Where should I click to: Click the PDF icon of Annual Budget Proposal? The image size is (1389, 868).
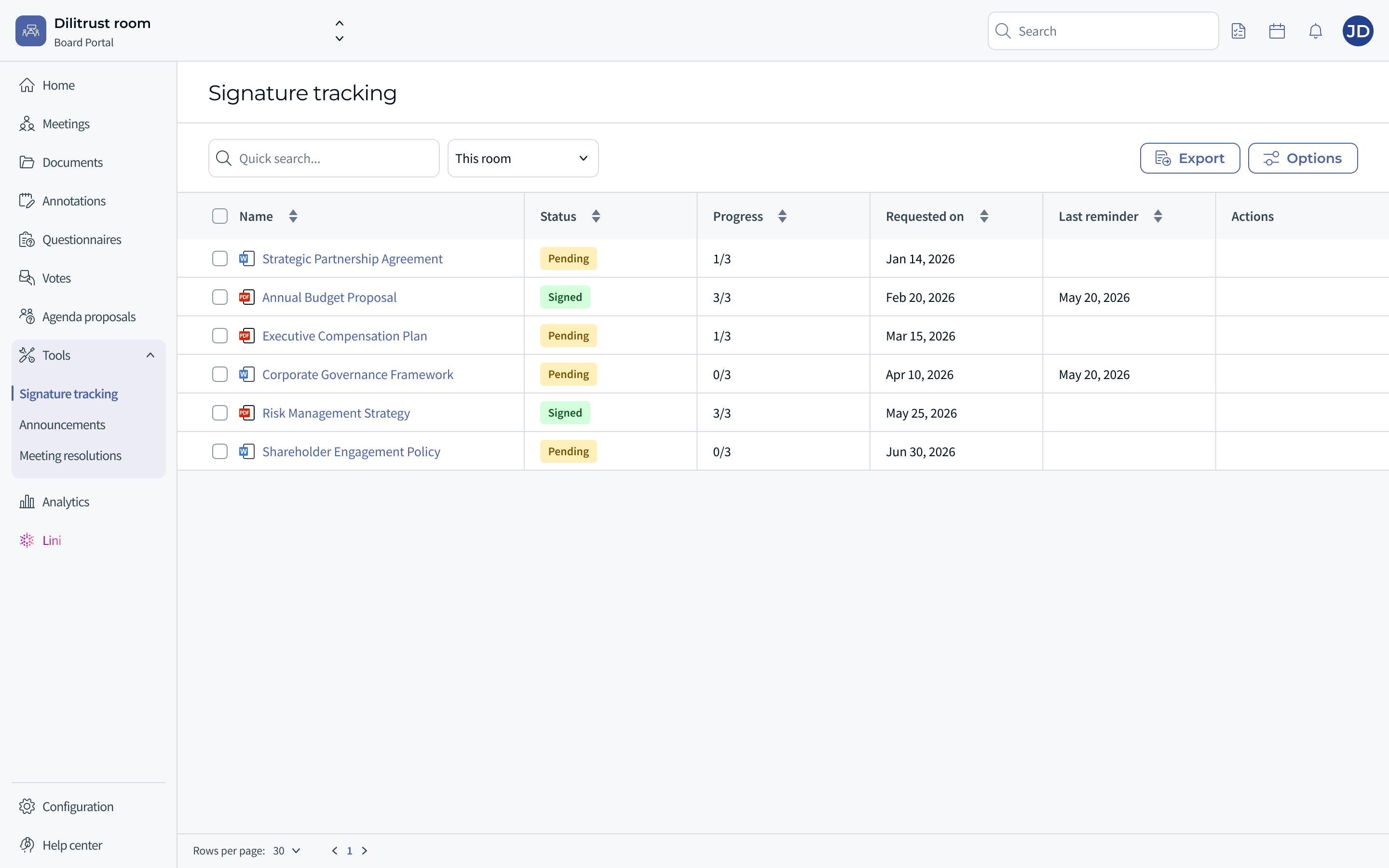(x=247, y=297)
